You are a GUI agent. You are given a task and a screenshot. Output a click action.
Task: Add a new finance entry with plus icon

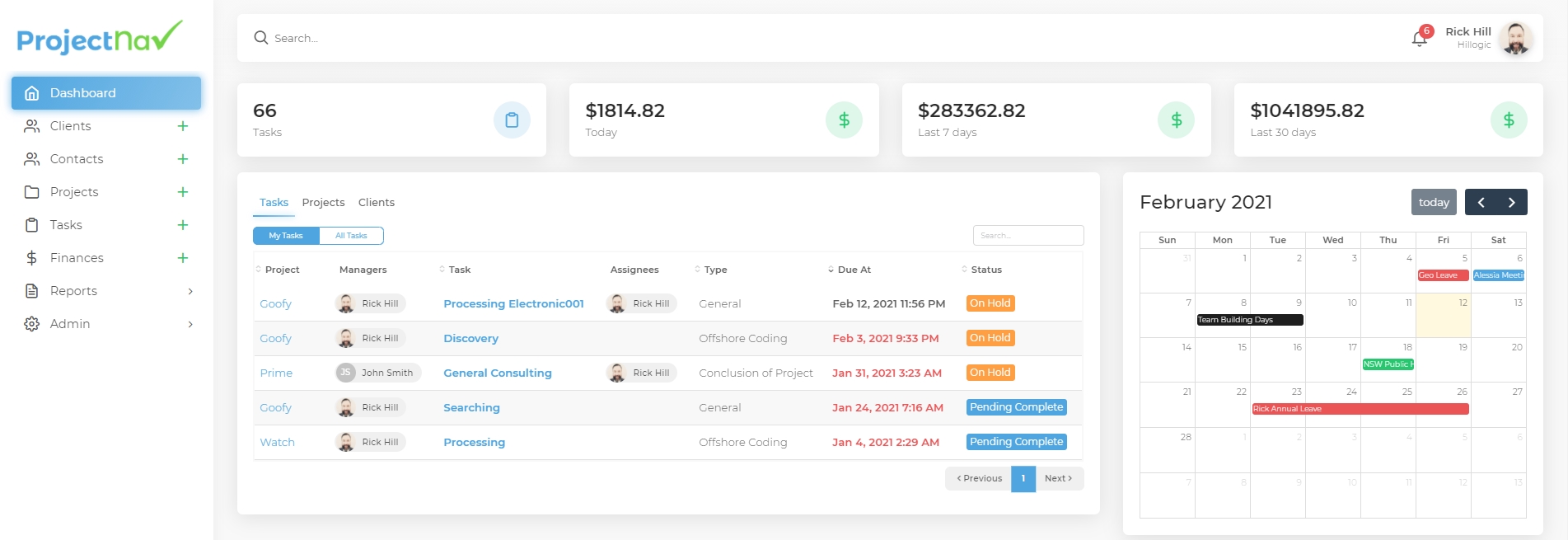[x=183, y=258]
